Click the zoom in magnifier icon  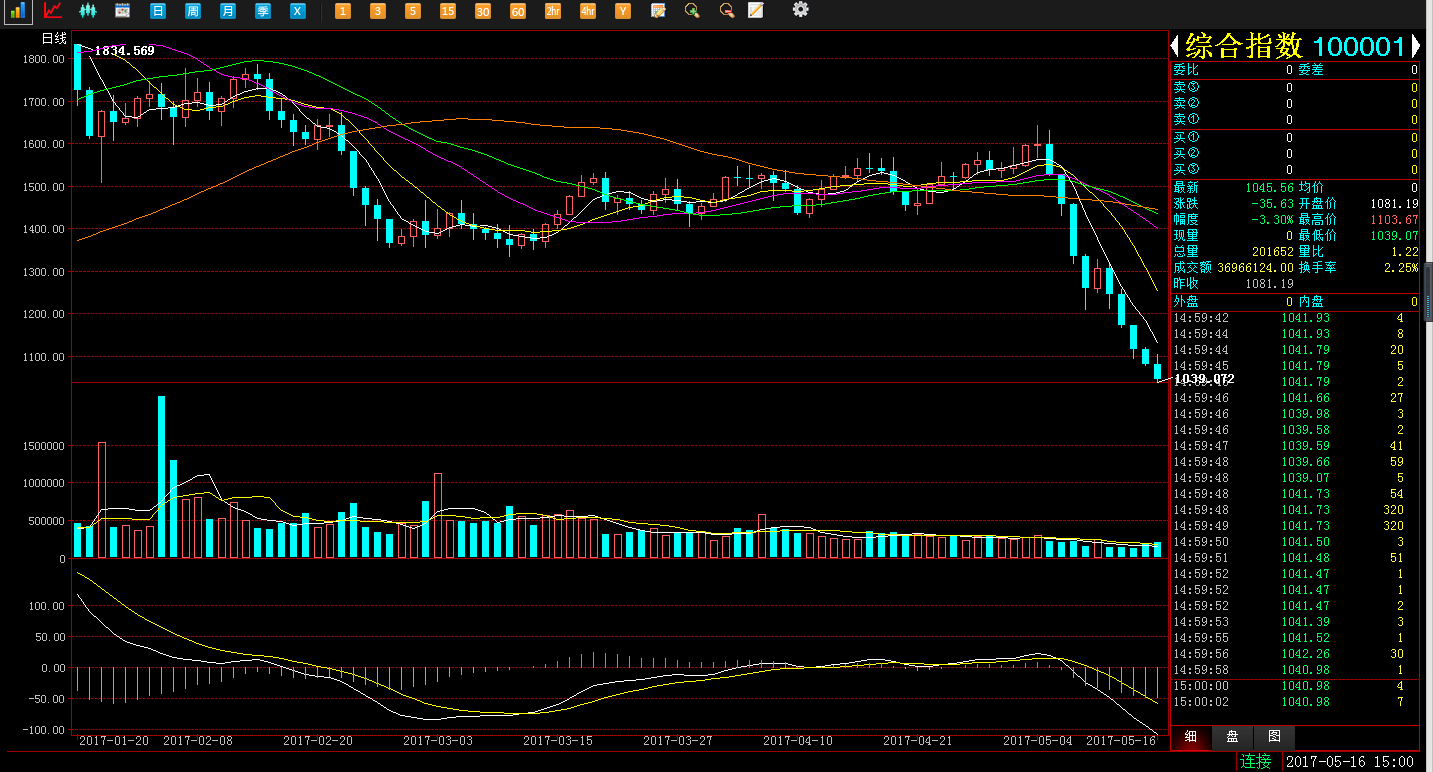click(692, 11)
